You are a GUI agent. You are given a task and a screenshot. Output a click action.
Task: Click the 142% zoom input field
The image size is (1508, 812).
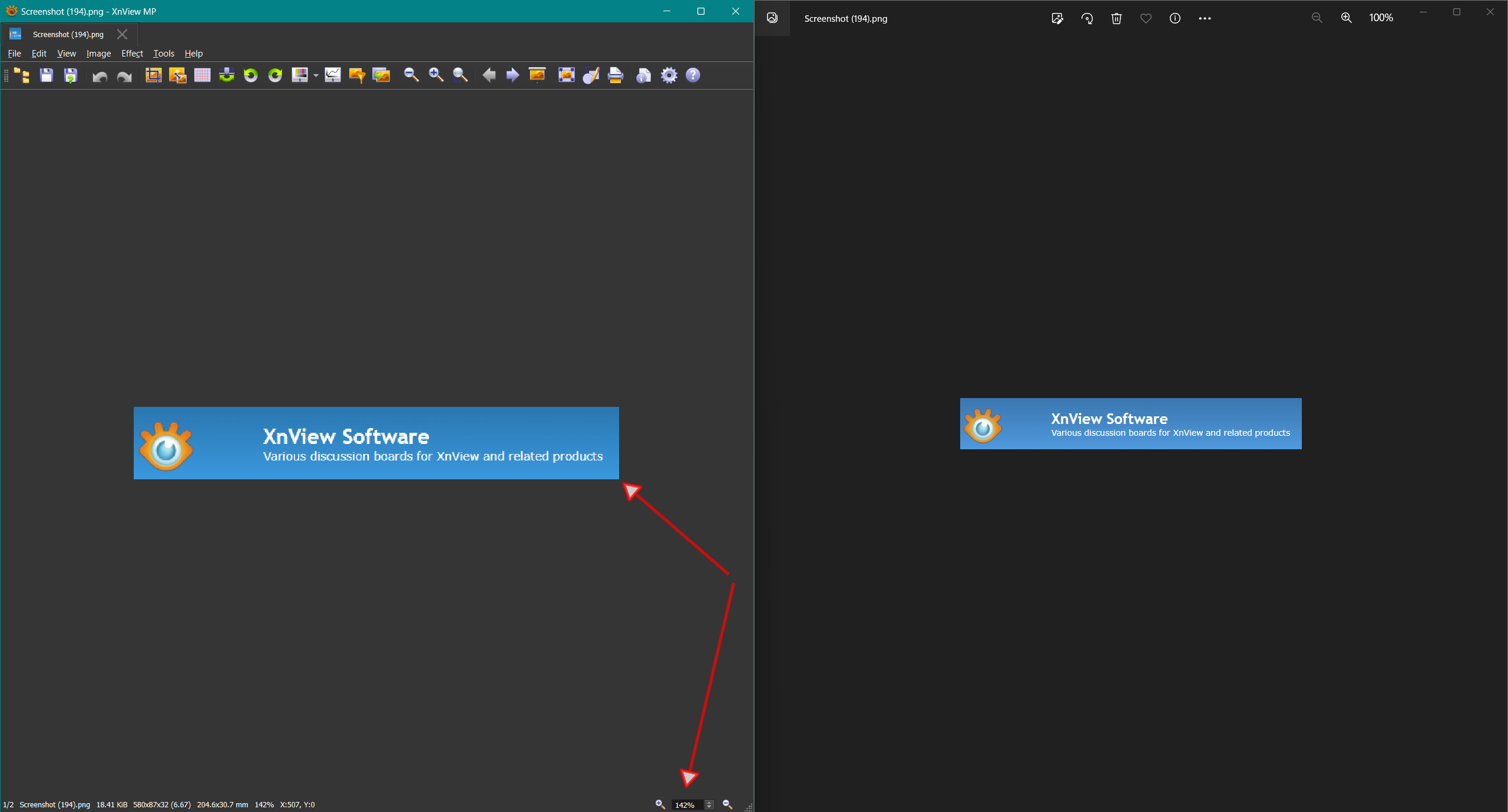[686, 805]
